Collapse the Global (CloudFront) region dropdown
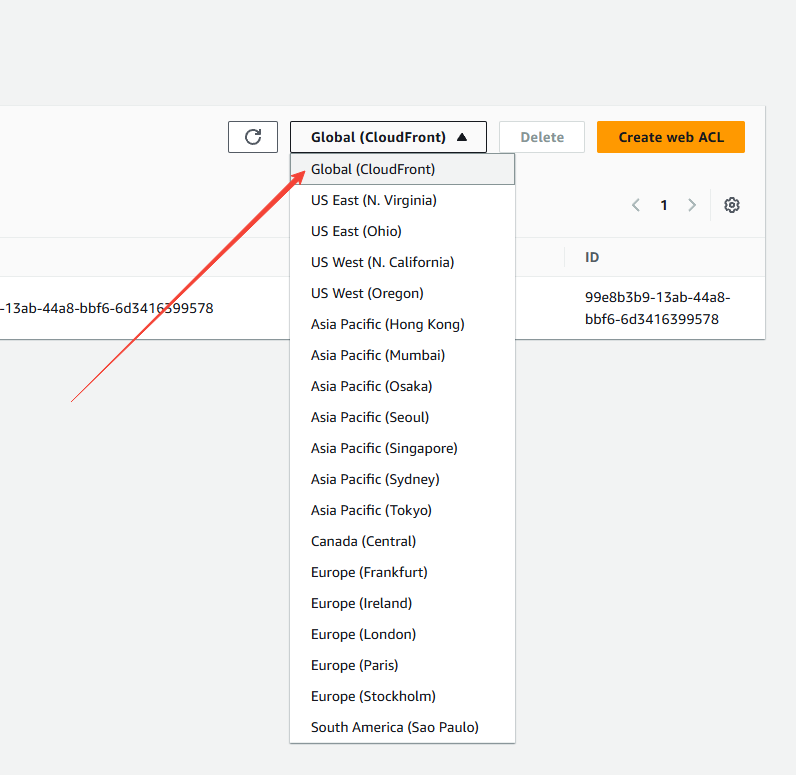 388,137
